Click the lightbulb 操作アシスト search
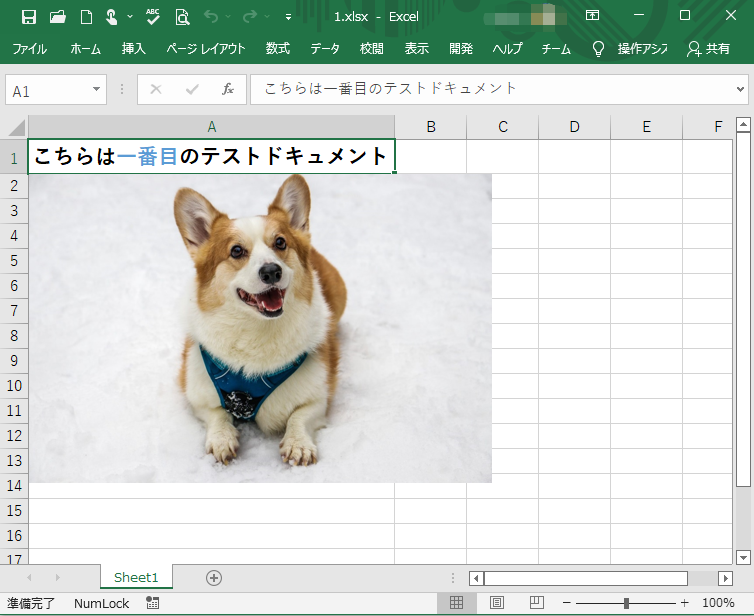This screenshot has height=616, width=754. click(630, 49)
